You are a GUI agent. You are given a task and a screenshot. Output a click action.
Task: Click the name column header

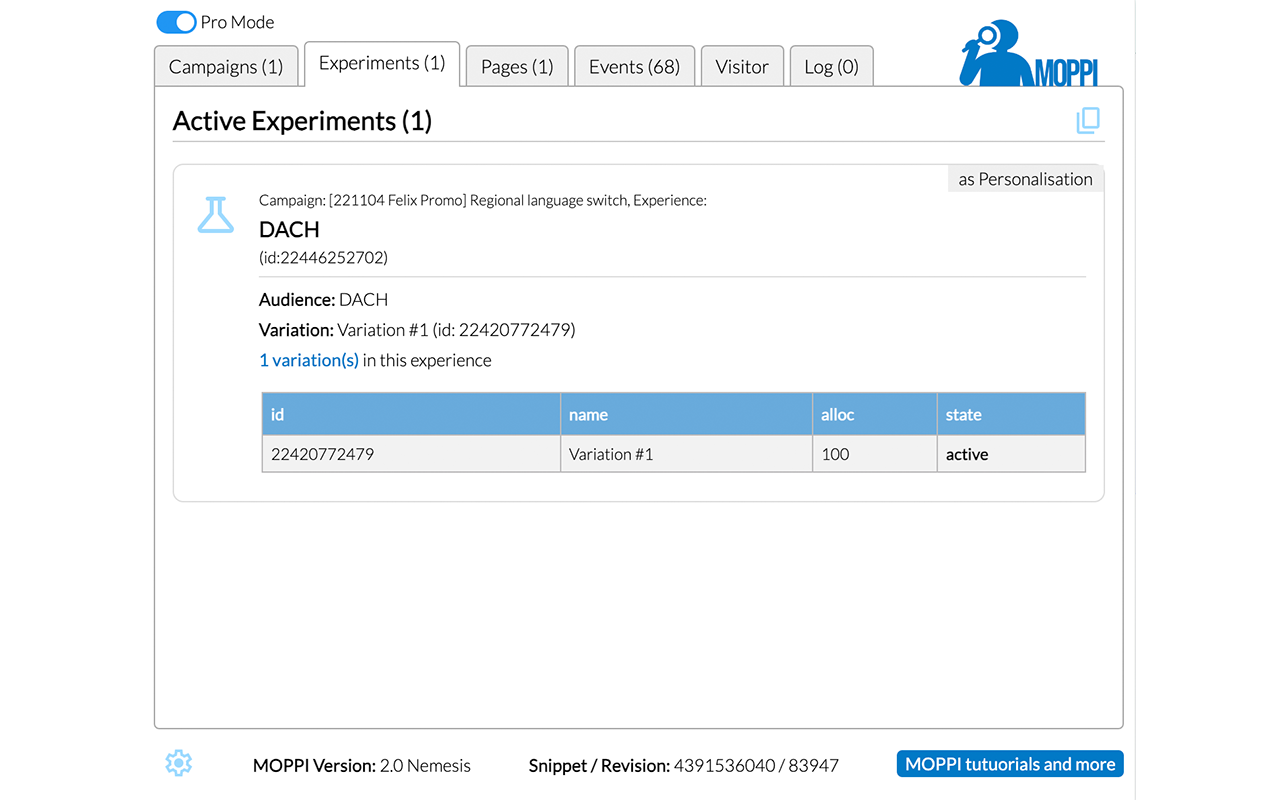686,414
